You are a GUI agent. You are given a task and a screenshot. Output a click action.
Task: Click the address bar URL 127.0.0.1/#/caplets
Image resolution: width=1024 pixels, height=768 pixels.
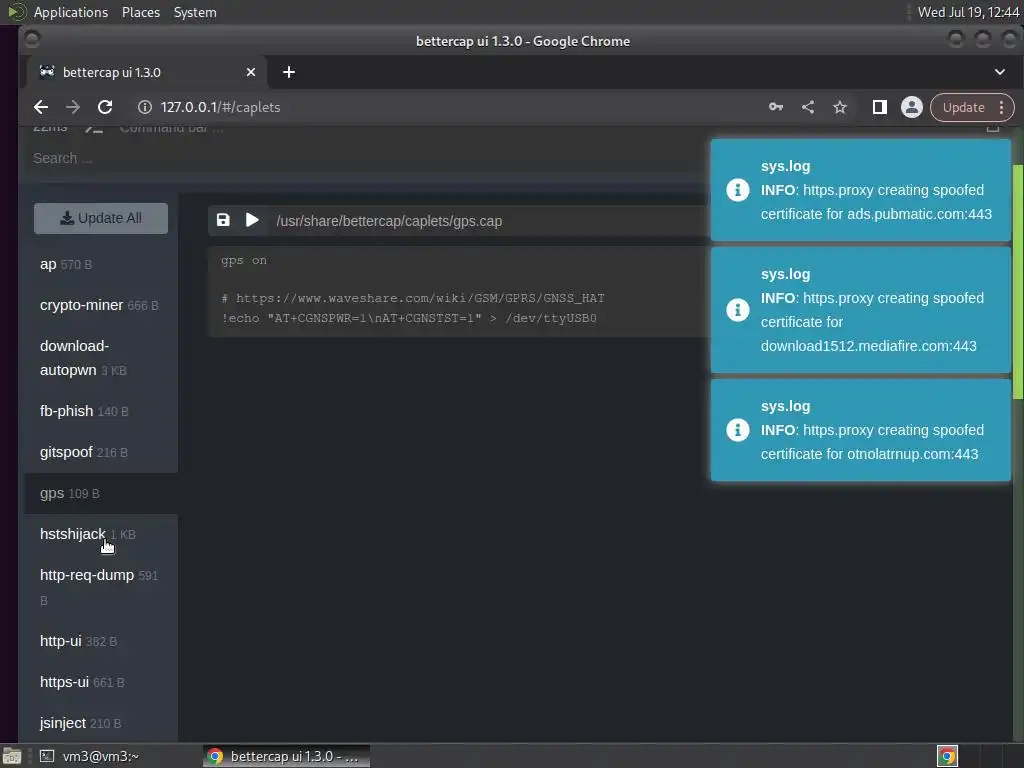click(220, 107)
